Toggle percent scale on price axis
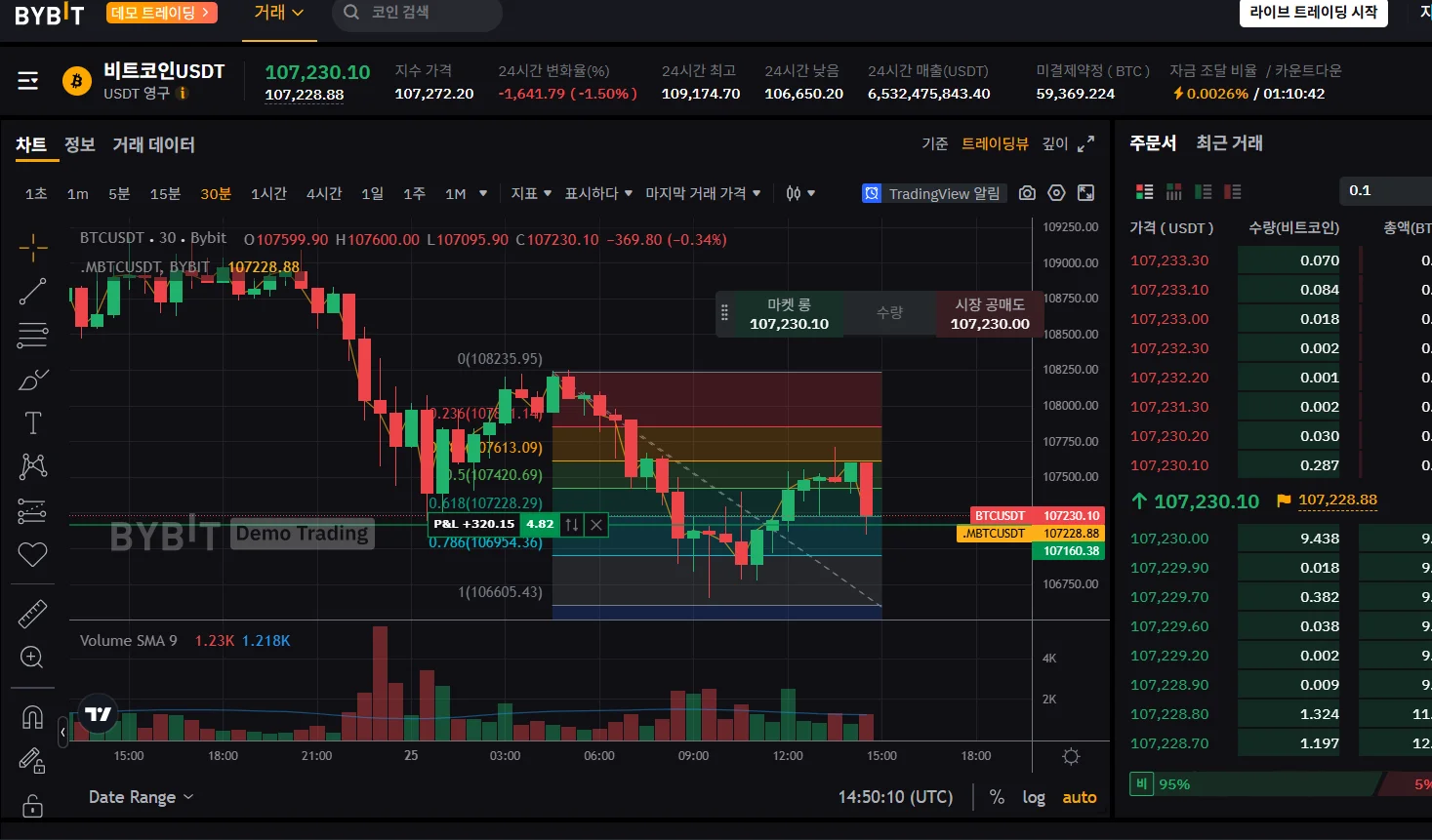 click(997, 797)
